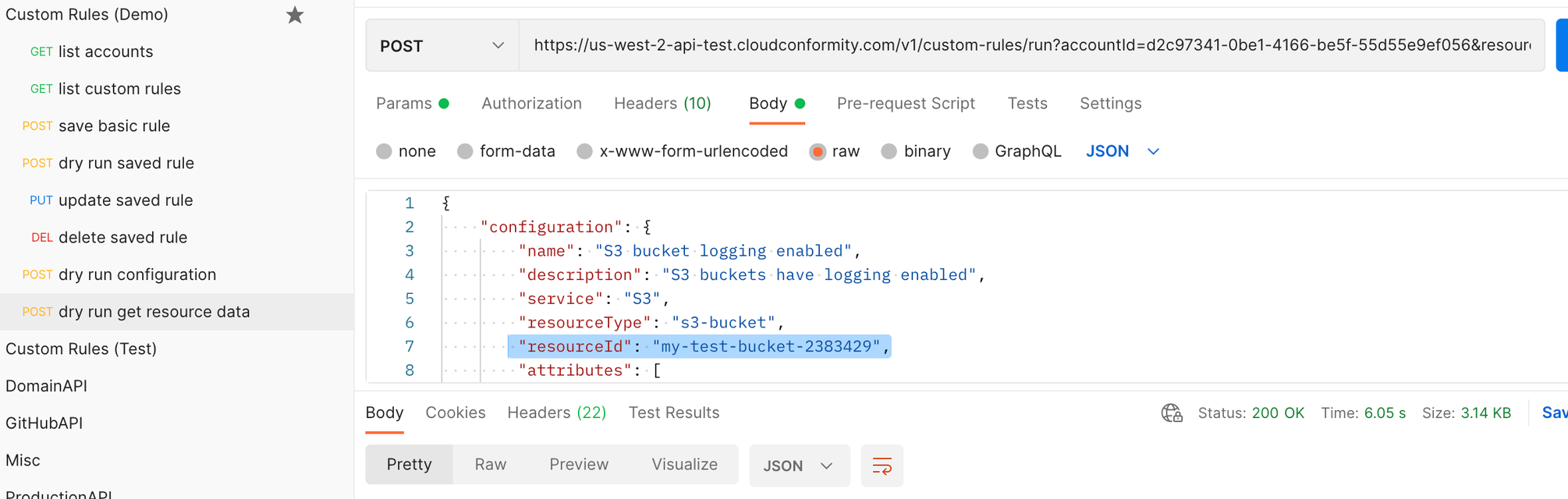Open the response JSON format dropdown
This screenshot has height=499, width=1568.
coord(798,466)
